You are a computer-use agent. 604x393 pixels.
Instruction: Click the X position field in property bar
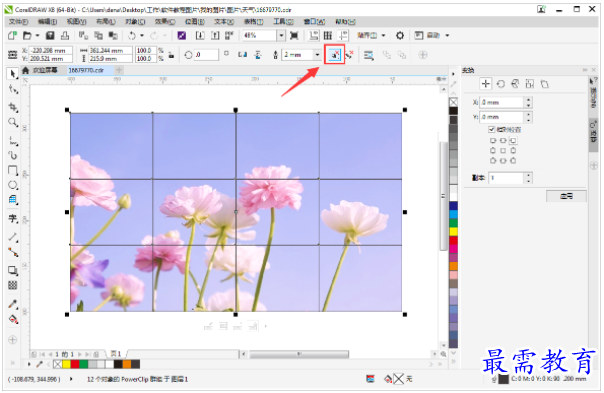50,50
